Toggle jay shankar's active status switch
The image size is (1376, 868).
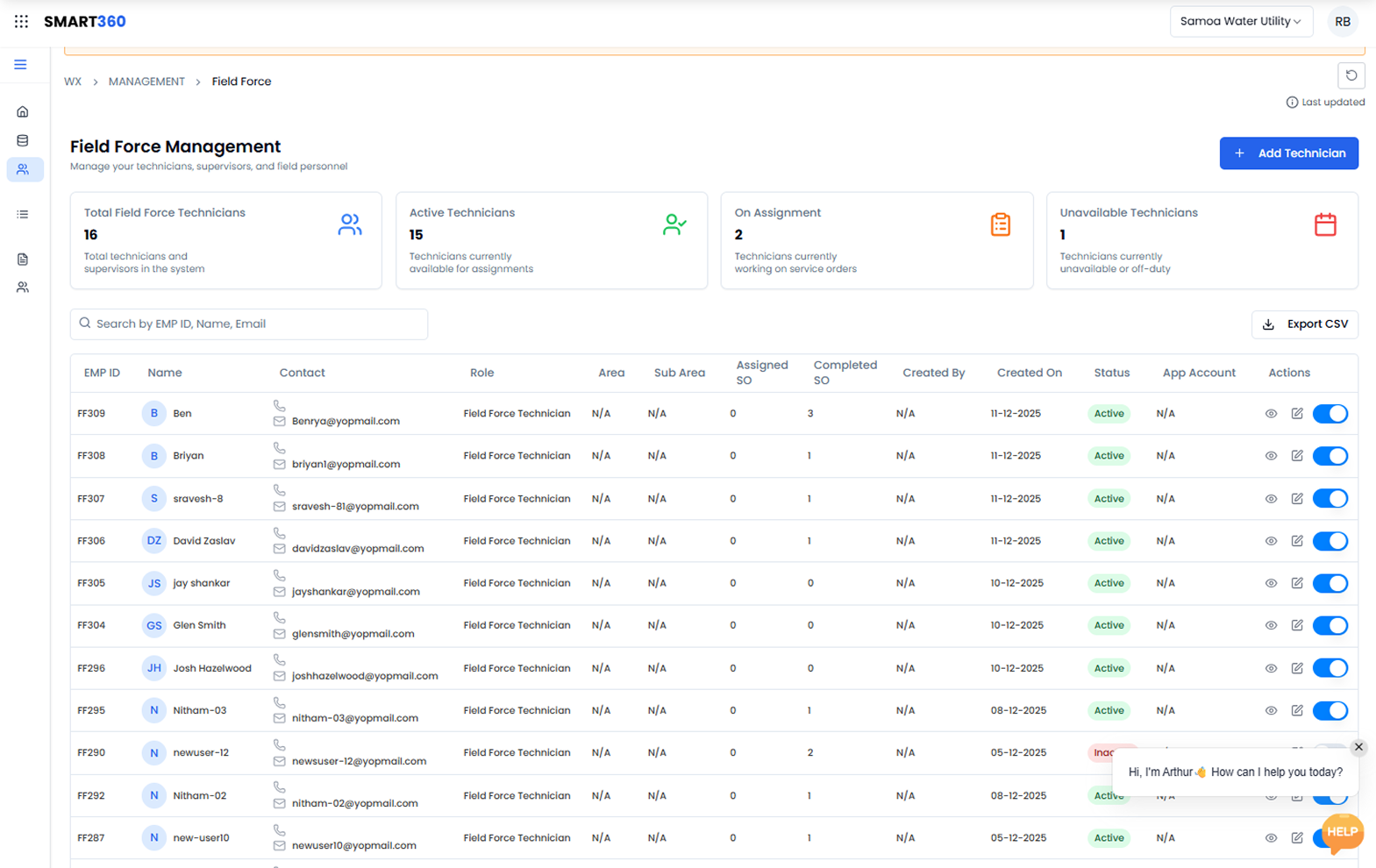coord(1330,583)
